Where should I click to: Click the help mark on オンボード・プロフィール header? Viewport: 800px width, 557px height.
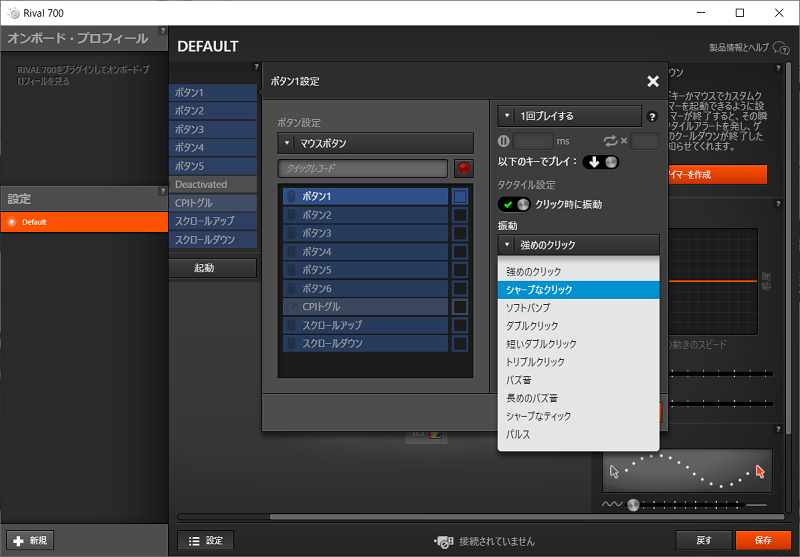(163, 31)
